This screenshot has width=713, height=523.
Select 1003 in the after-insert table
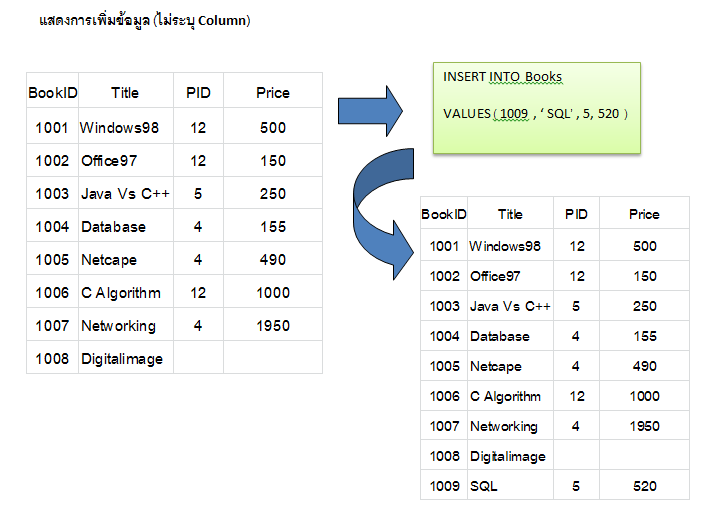444,306
